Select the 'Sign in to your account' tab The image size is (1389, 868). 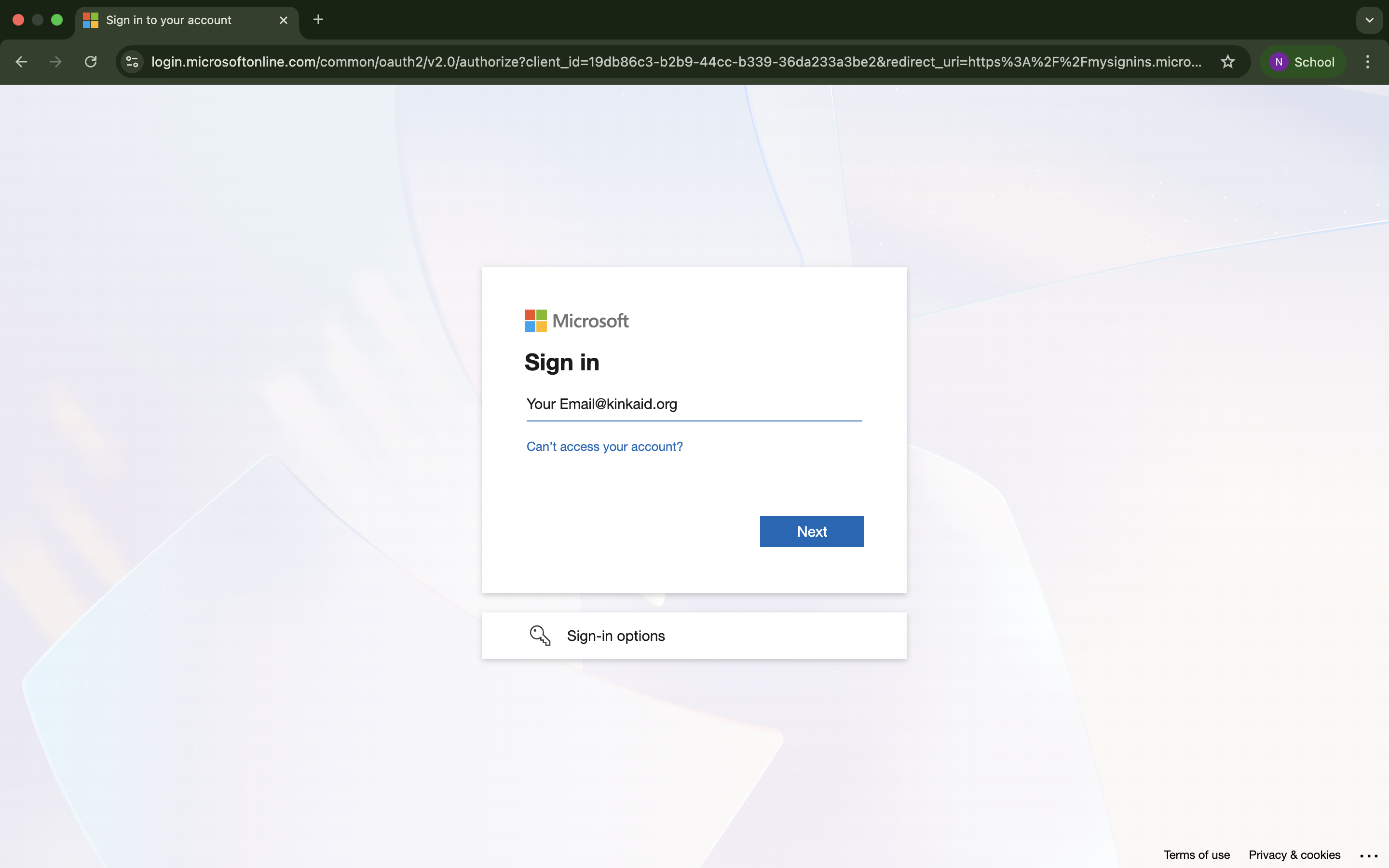point(169,20)
